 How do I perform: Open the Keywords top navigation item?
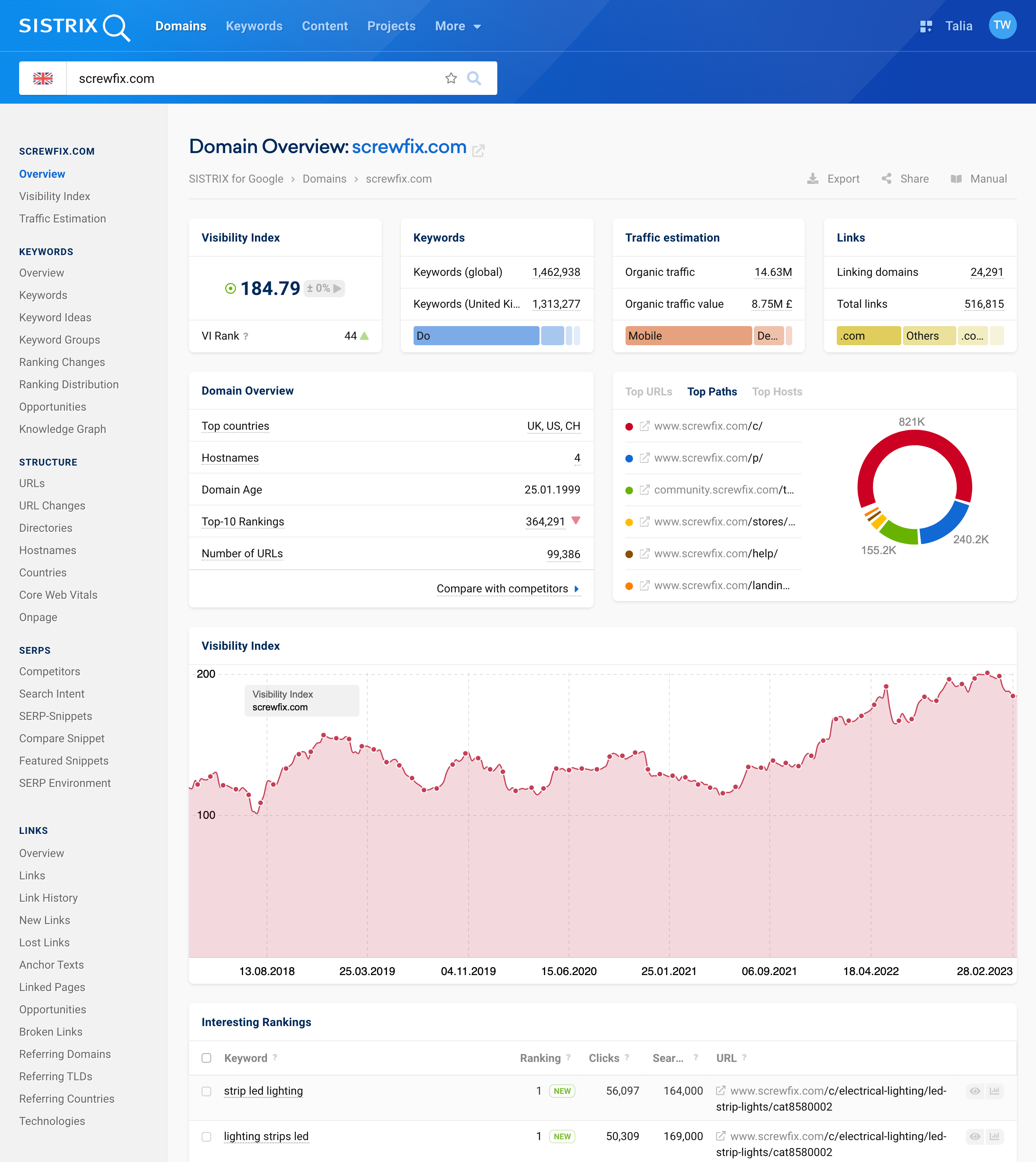pos(254,26)
